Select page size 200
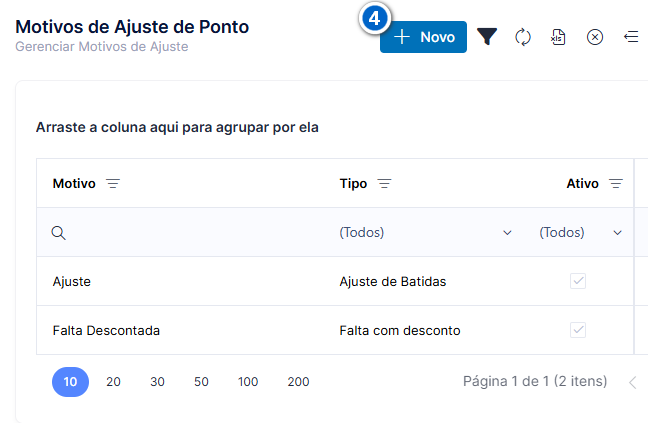Image resolution: width=648 pixels, height=423 pixels. click(x=298, y=382)
